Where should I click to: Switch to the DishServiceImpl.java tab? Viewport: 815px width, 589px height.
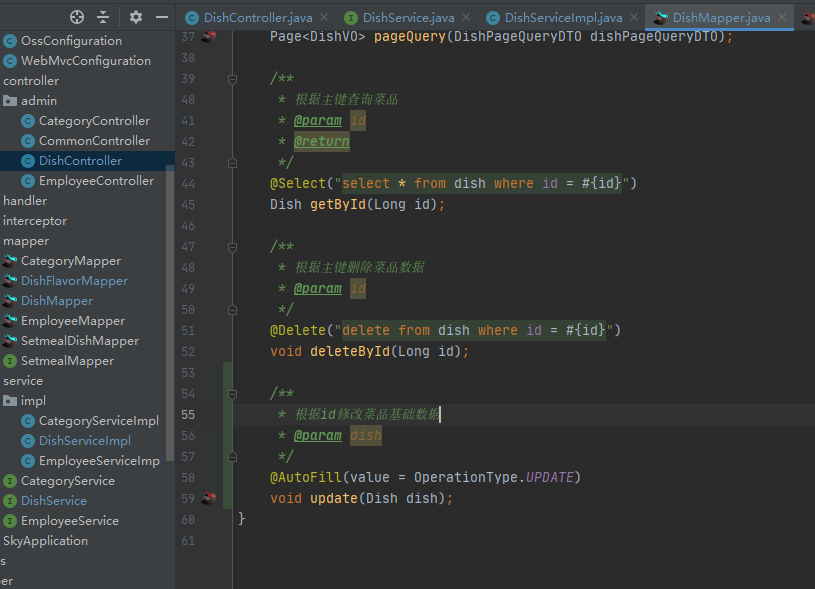coord(563,18)
